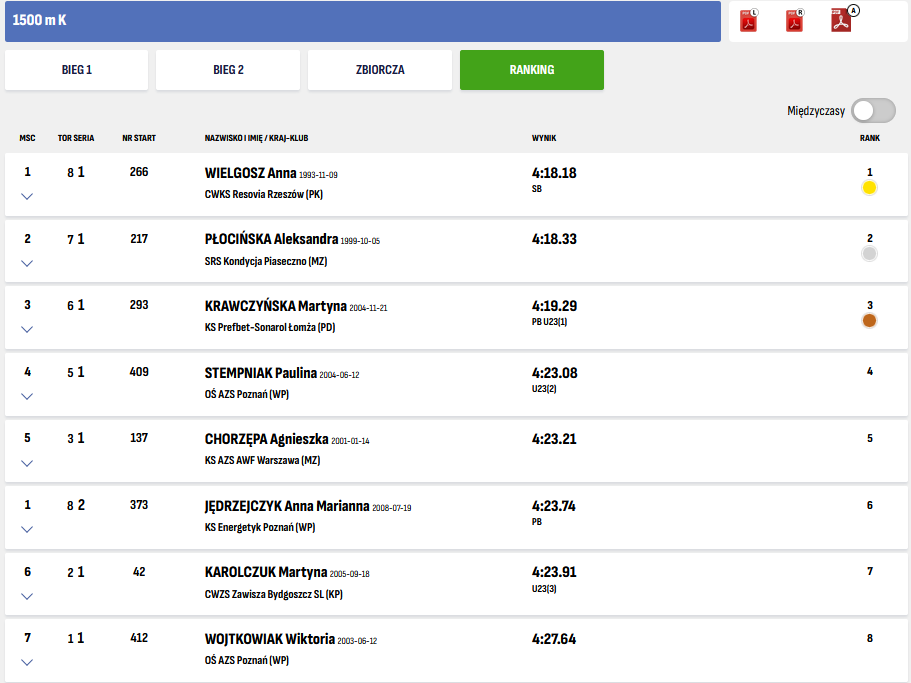
Task: Open the PDF marked L
Action: [748, 21]
